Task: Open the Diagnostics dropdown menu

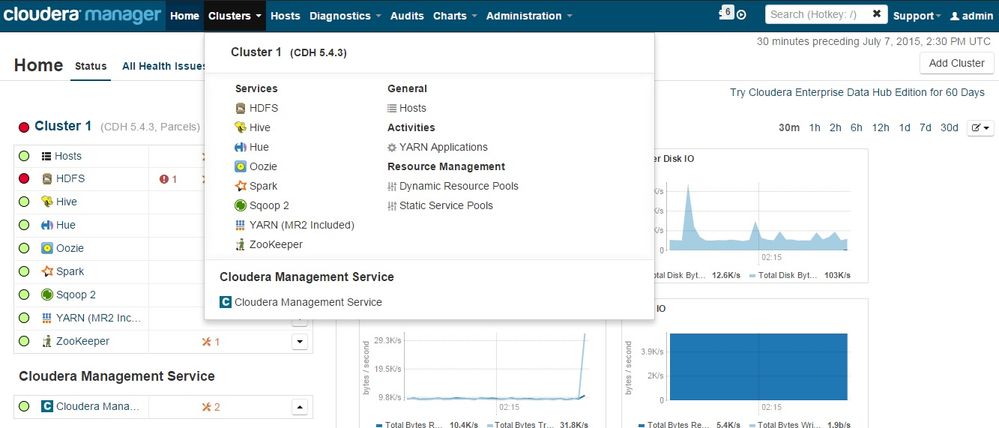Action: [345, 16]
